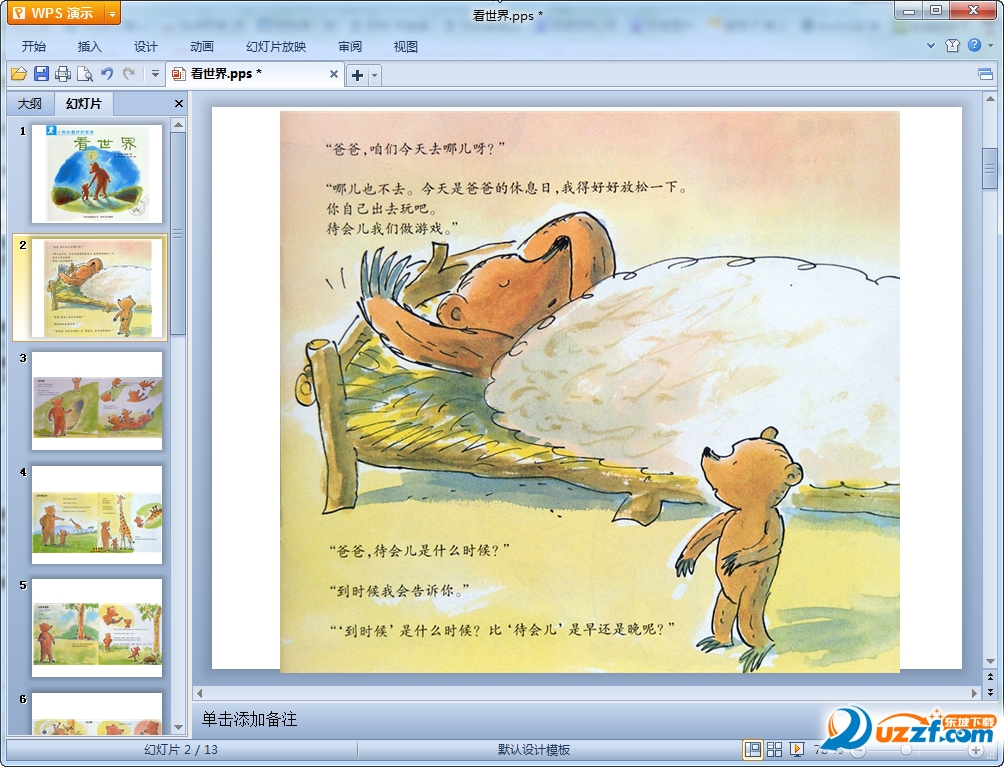The image size is (1004, 767).
Task: Close the slide thumbnail pane
Action: tap(179, 104)
